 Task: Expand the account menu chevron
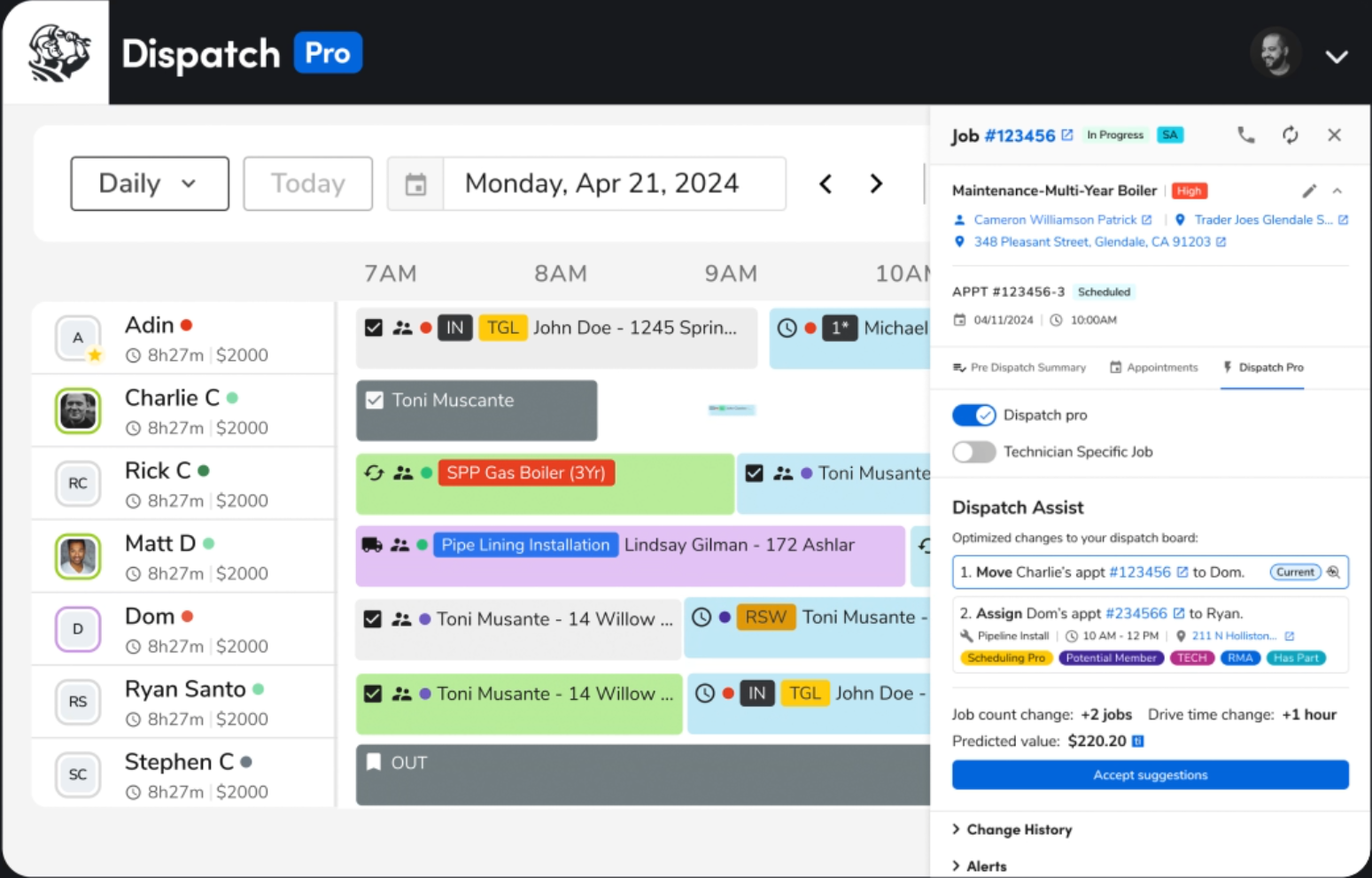pyautogui.click(x=1336, y=57)
